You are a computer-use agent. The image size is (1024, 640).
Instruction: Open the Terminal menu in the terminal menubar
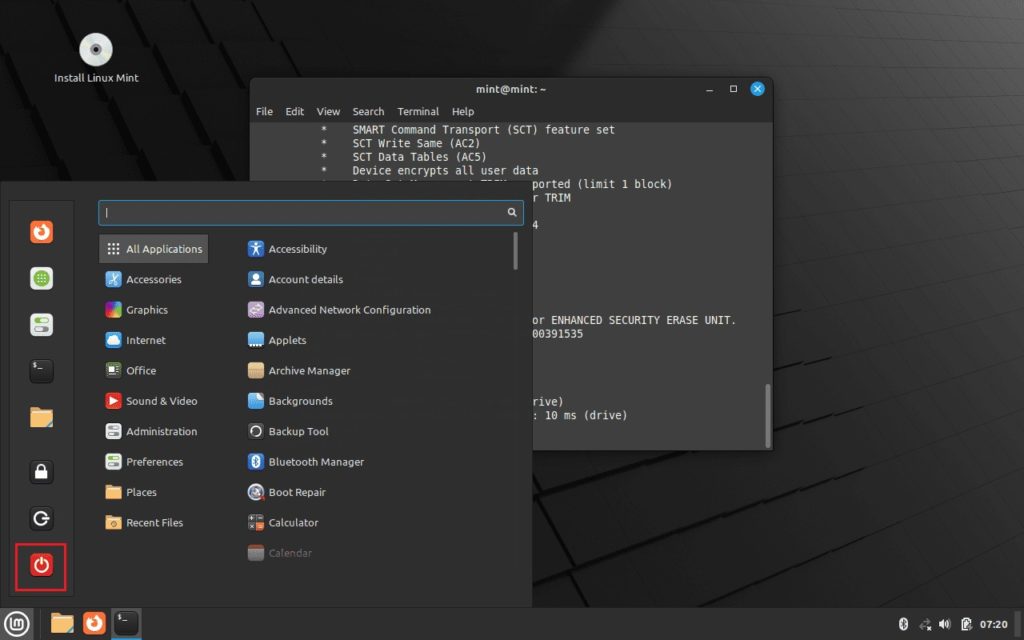click(418, 112)
